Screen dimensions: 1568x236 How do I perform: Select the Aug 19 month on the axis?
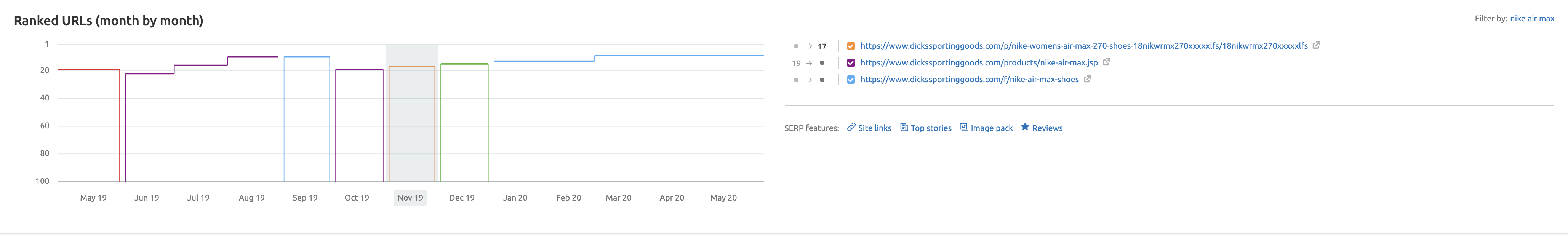251,198
